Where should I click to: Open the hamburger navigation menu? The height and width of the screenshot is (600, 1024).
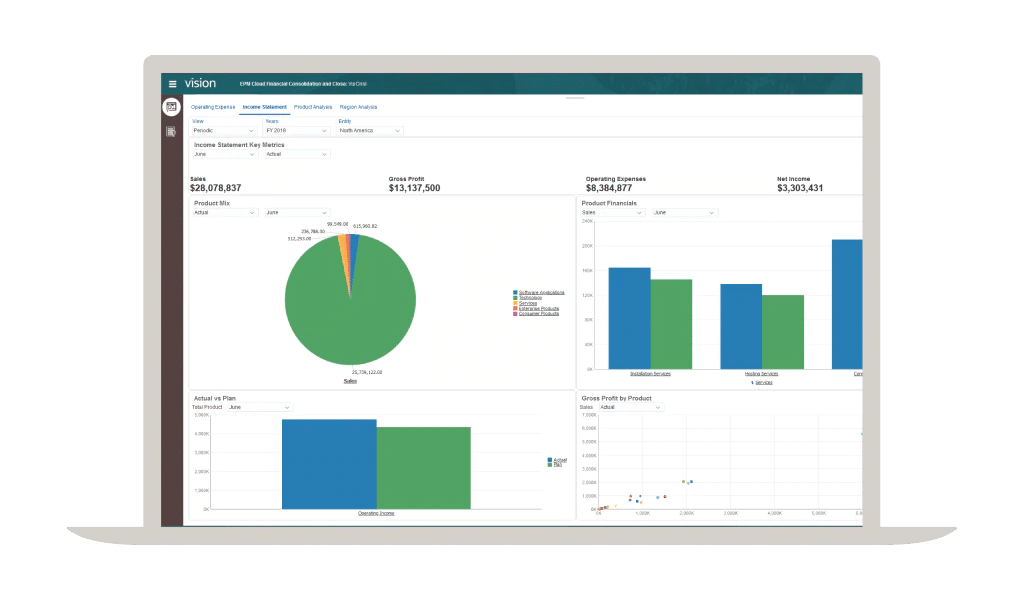(172, 84)
